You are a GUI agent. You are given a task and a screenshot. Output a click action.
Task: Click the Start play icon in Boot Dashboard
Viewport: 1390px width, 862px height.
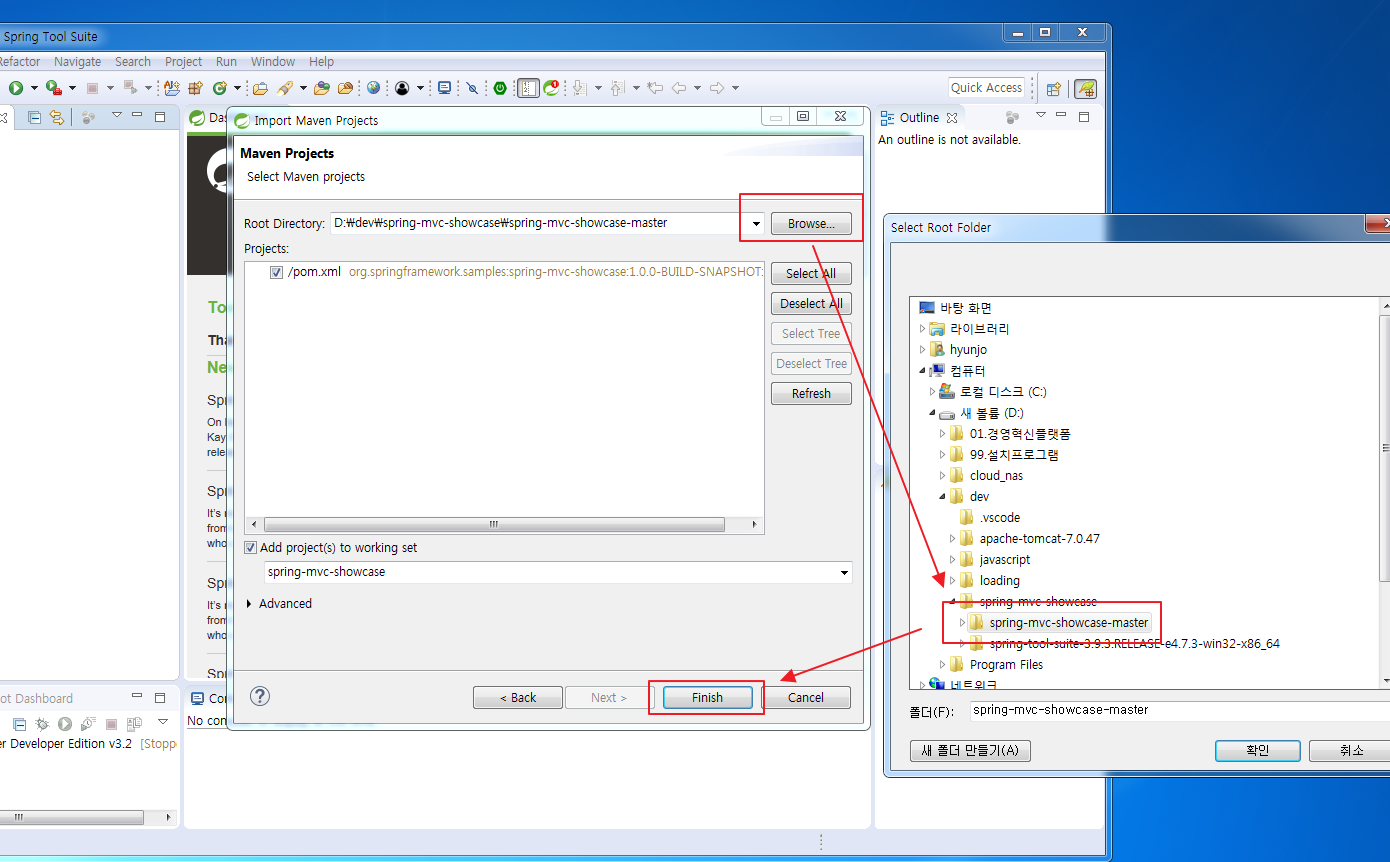pos(65,724)
